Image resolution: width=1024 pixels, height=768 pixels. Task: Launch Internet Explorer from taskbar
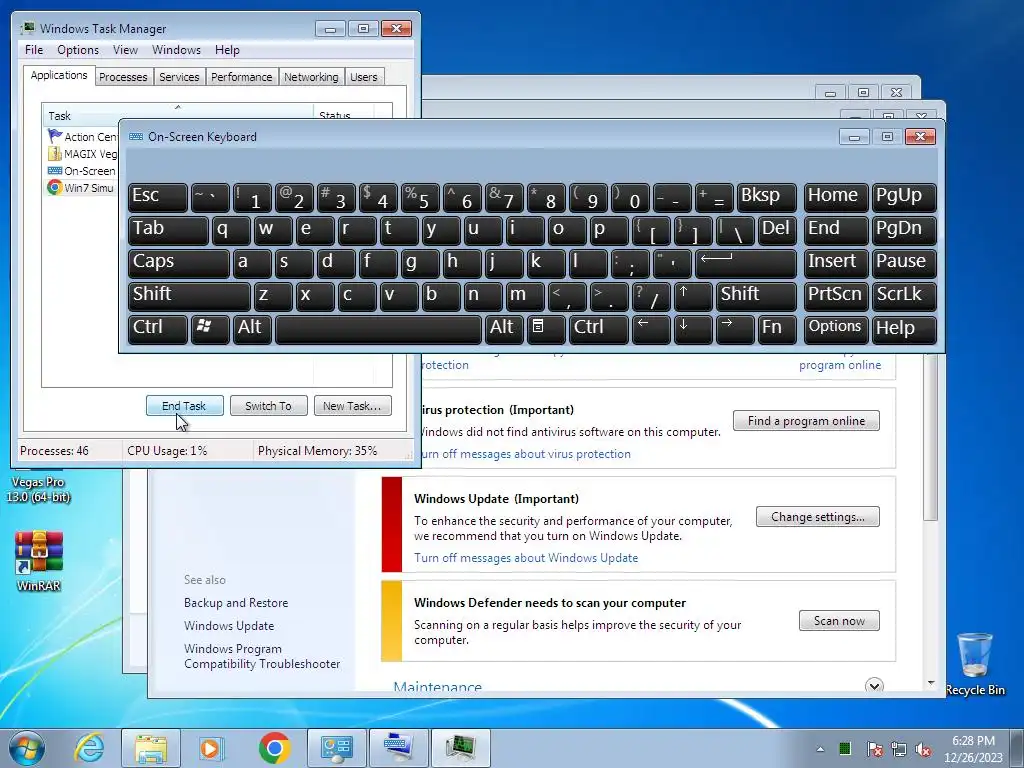[x=89, y=748]
